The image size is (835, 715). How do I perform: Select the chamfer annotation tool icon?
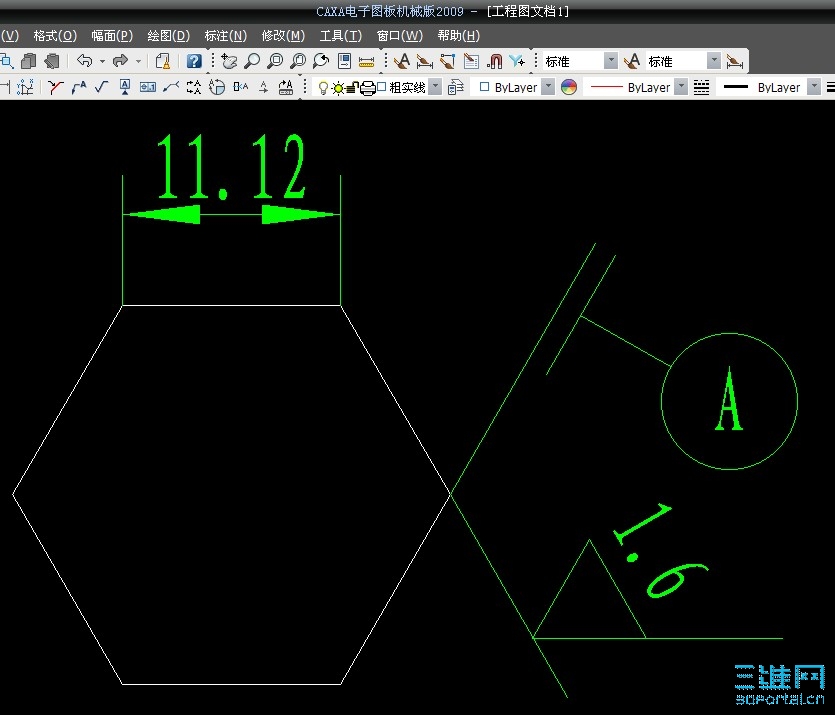click(55, 87)
